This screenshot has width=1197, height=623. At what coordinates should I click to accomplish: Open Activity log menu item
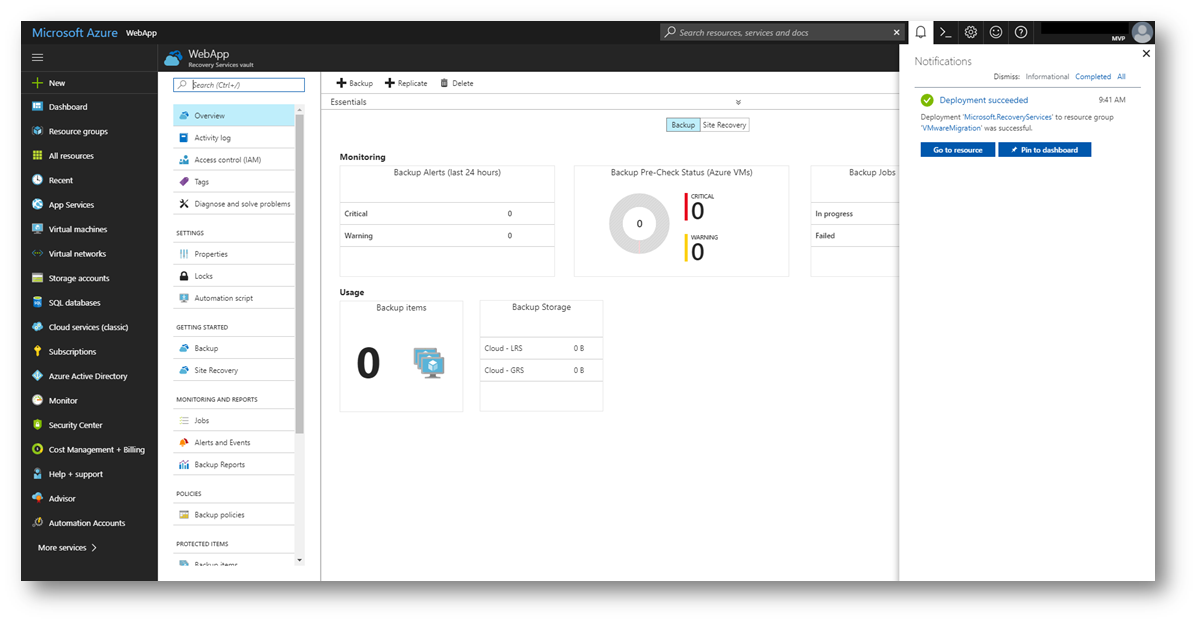point(212,138)
